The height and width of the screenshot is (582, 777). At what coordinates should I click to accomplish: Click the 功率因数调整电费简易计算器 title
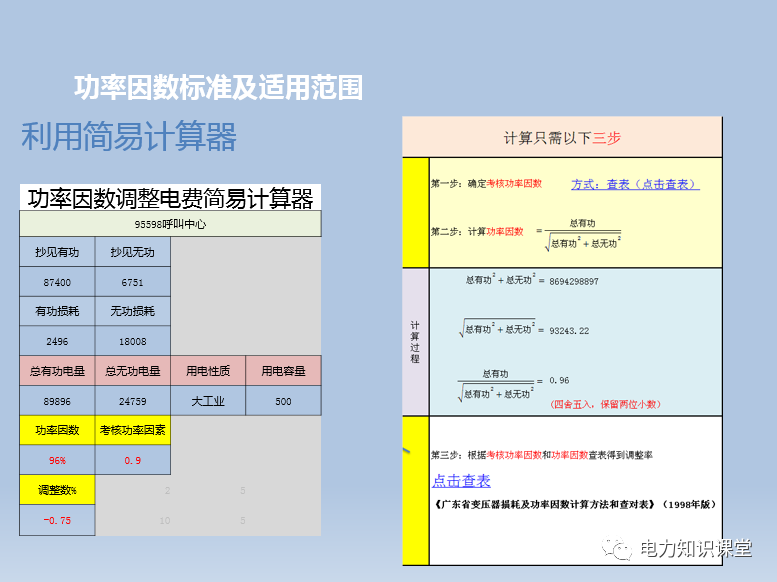(x=170, y=198)
